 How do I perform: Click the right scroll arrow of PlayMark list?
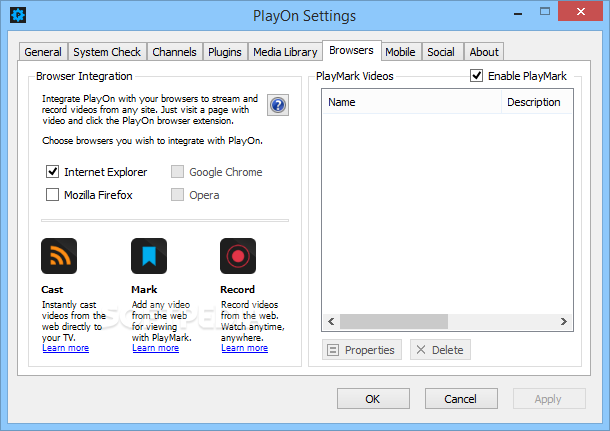click(564, 322)
